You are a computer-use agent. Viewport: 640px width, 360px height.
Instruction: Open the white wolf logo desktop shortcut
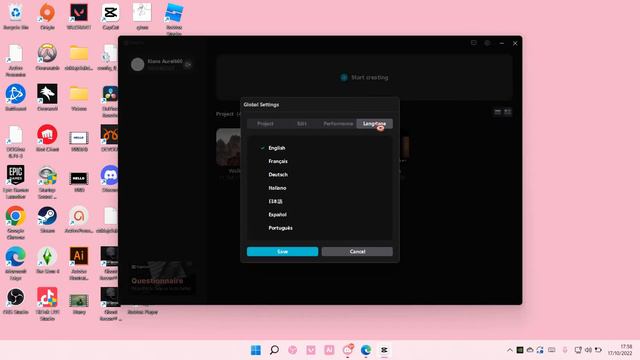[x=47, y=98]
